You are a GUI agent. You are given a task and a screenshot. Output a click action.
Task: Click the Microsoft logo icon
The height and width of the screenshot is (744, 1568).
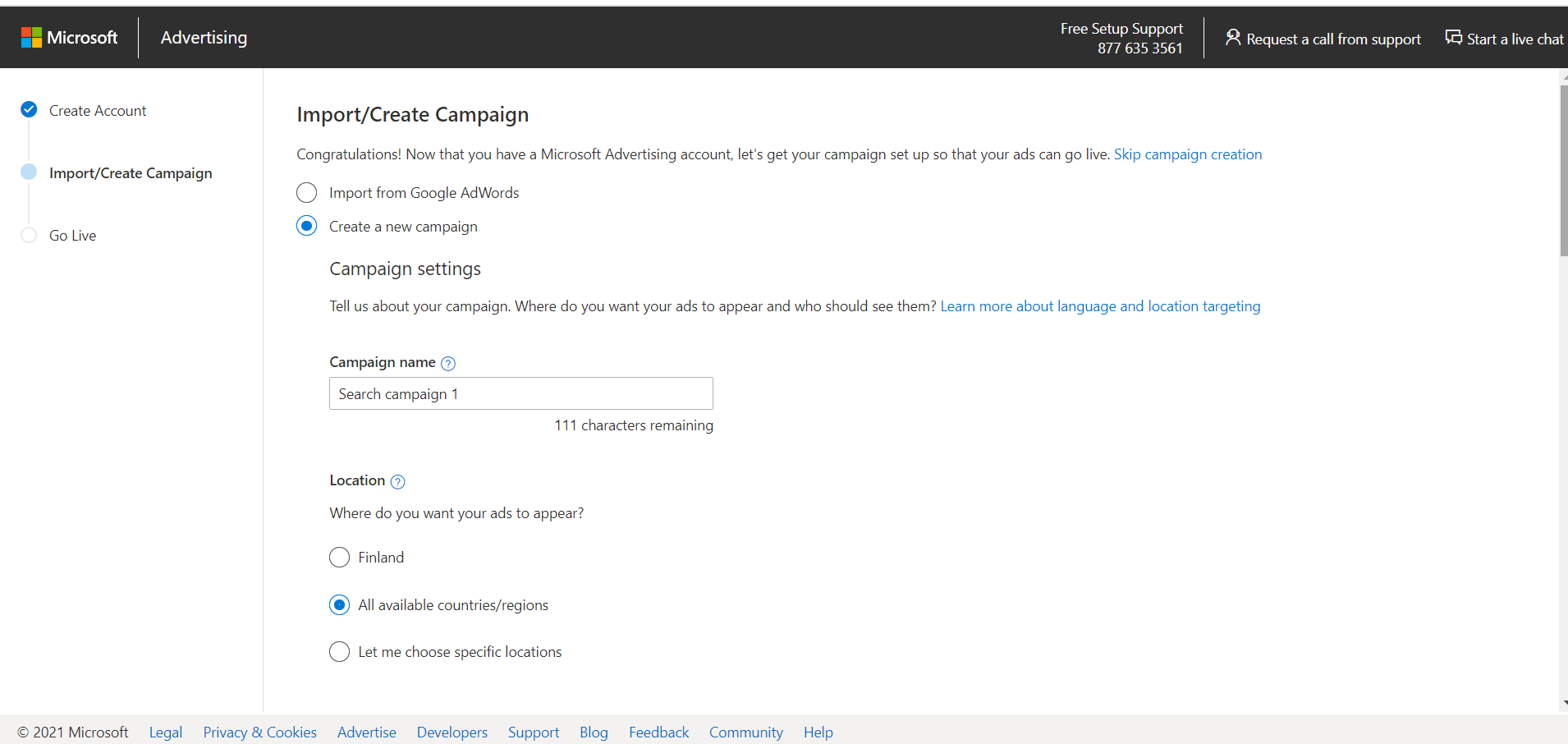click(x=31, y=38)
